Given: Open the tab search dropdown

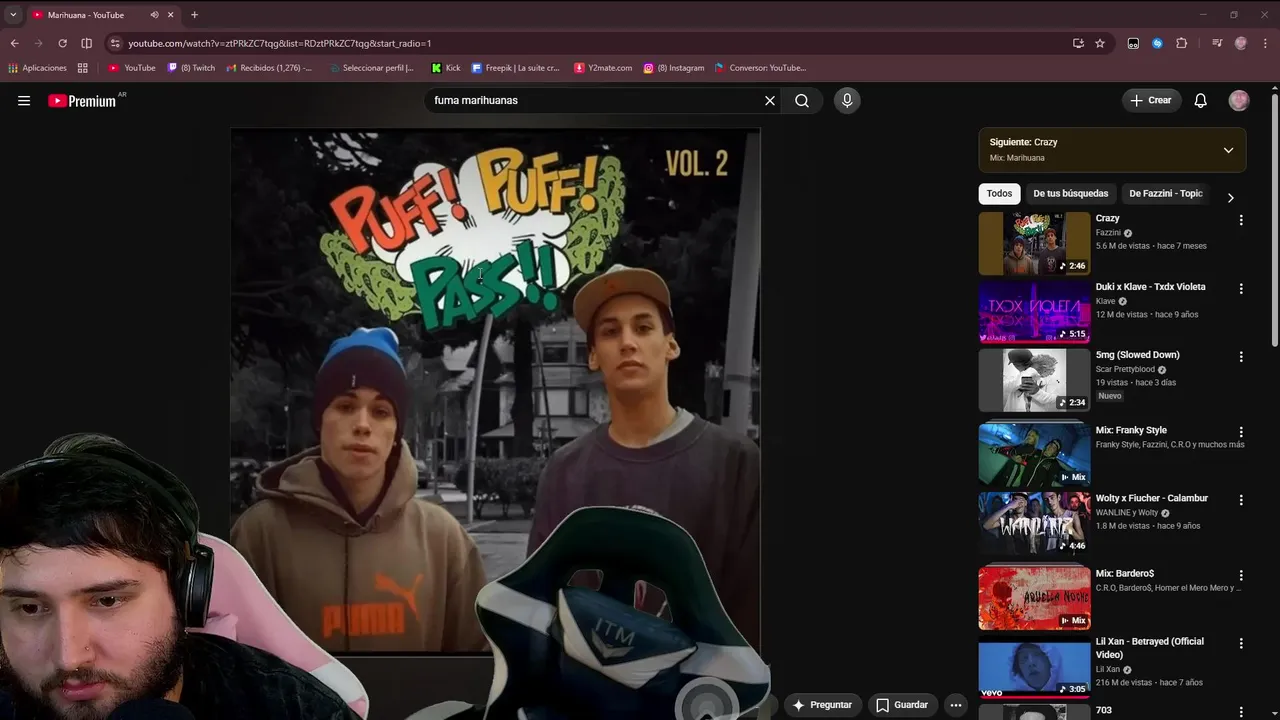Looking at the screenshot, I should point(12,15).
